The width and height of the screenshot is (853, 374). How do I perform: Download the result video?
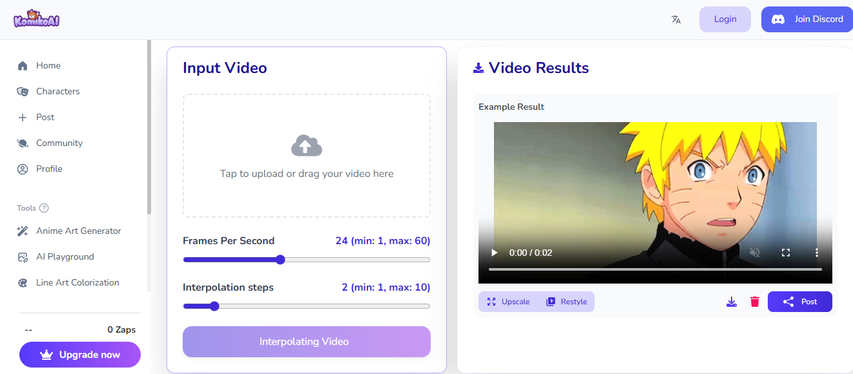pyautogui.click(x=732, y=302)
